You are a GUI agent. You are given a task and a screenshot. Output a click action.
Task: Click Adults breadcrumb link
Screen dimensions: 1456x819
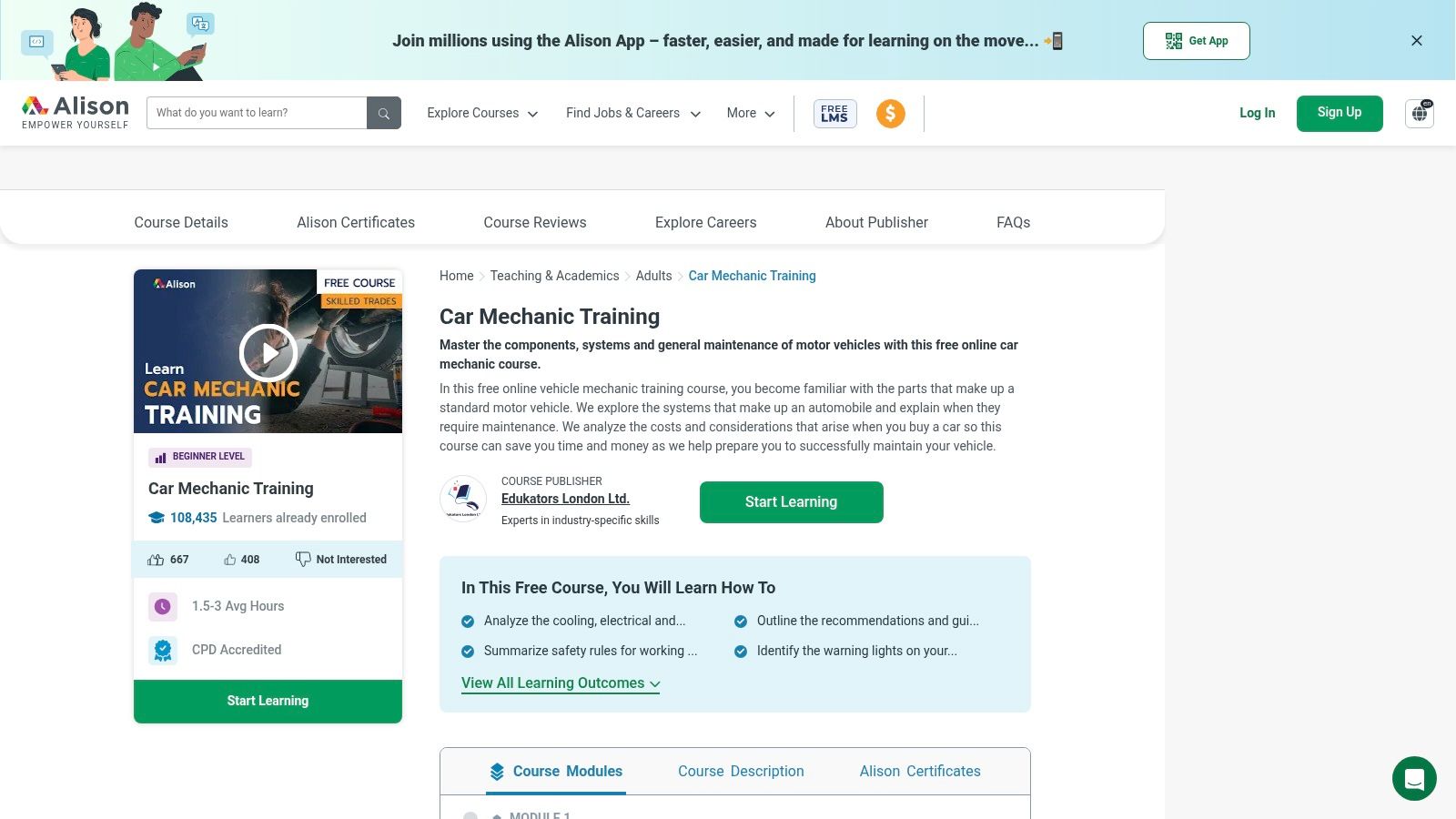(653, 276)
